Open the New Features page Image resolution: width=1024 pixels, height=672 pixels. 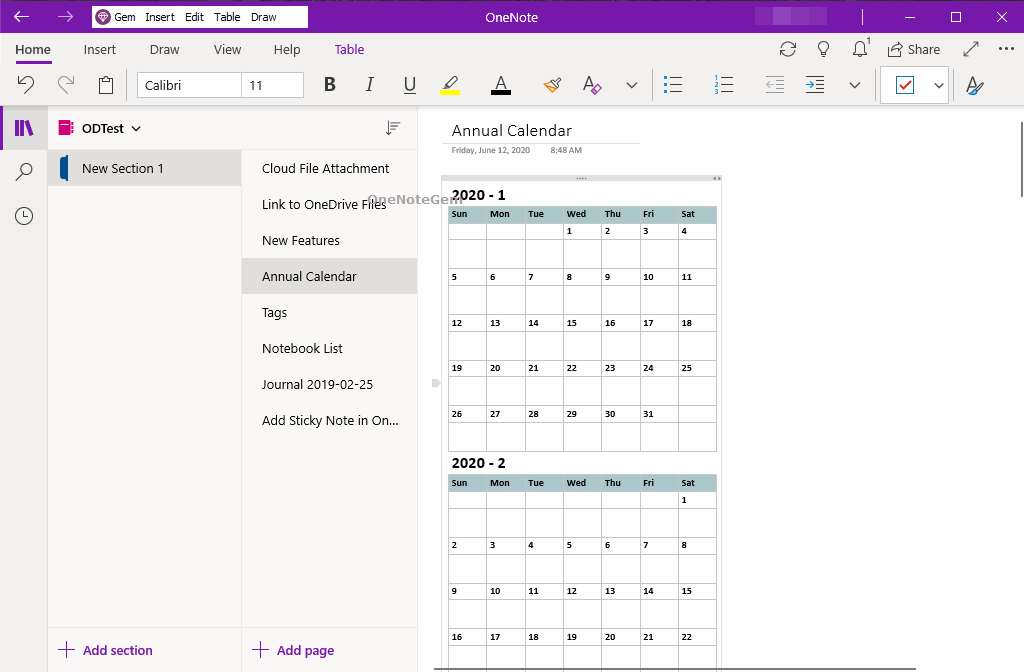click(330, 240)
